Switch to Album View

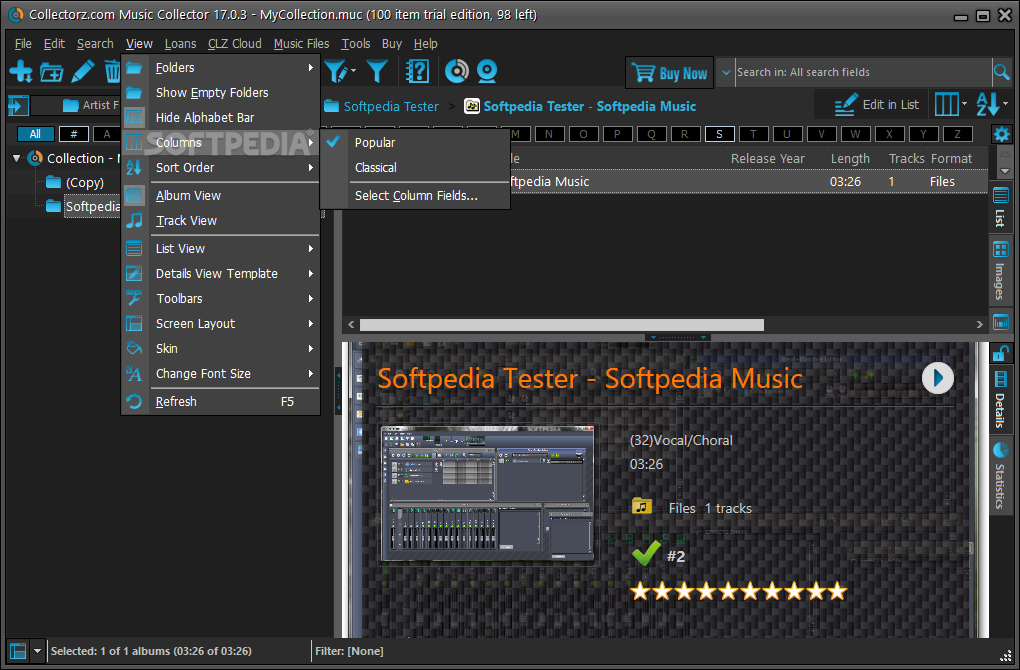(x=221, y=196)
